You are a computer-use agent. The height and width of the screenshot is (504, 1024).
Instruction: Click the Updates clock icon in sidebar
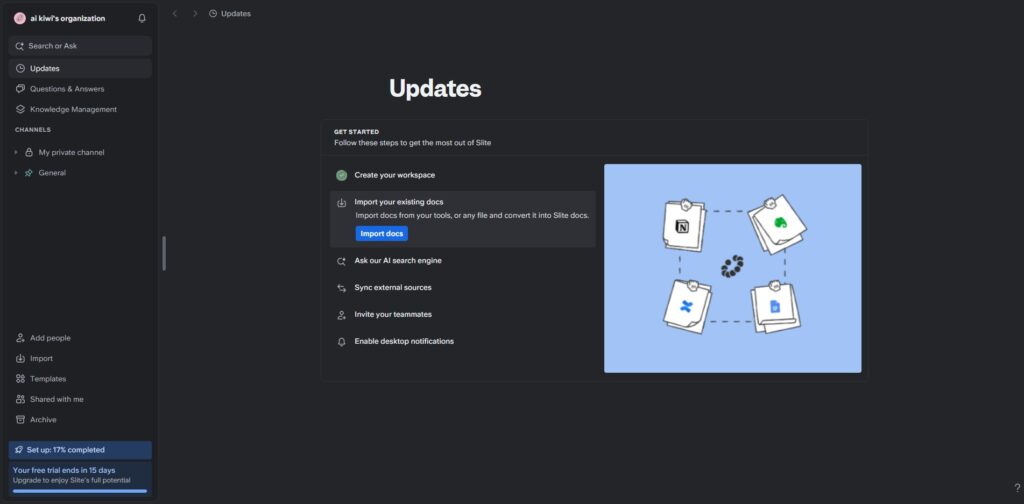click(x=20, y=69)
